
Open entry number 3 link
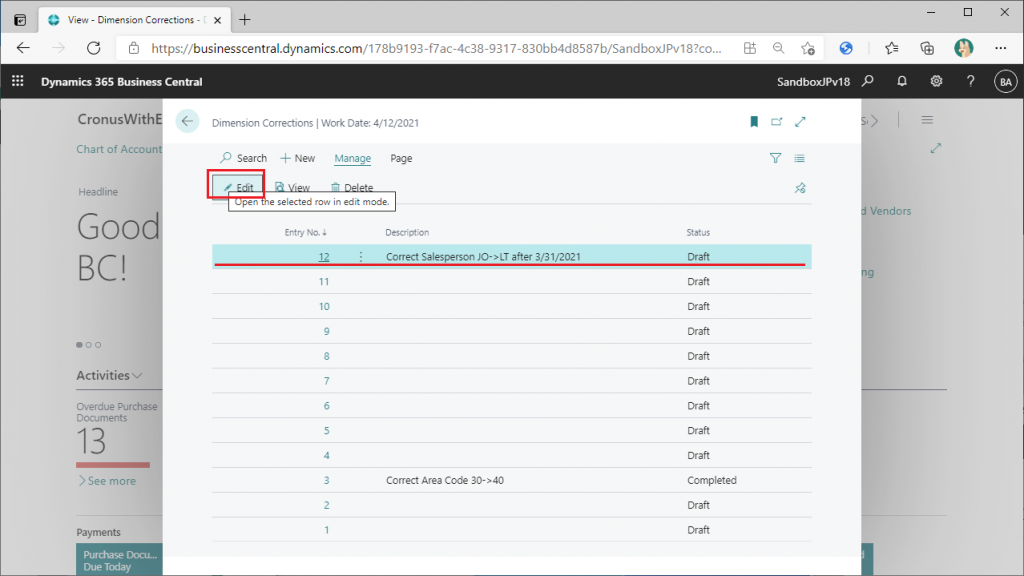[x=325, y=481]
